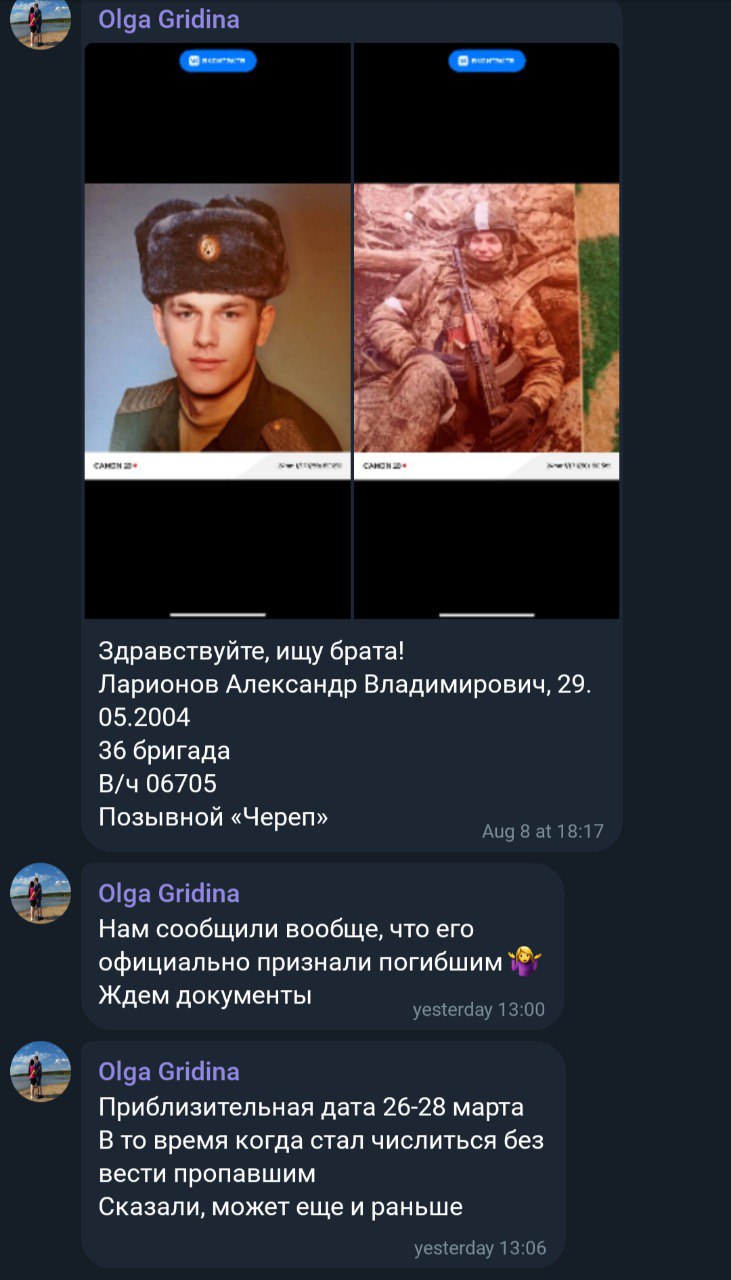
Task: Select the "Позывной «Череп»" text line
Action: (x=213, y=817)
